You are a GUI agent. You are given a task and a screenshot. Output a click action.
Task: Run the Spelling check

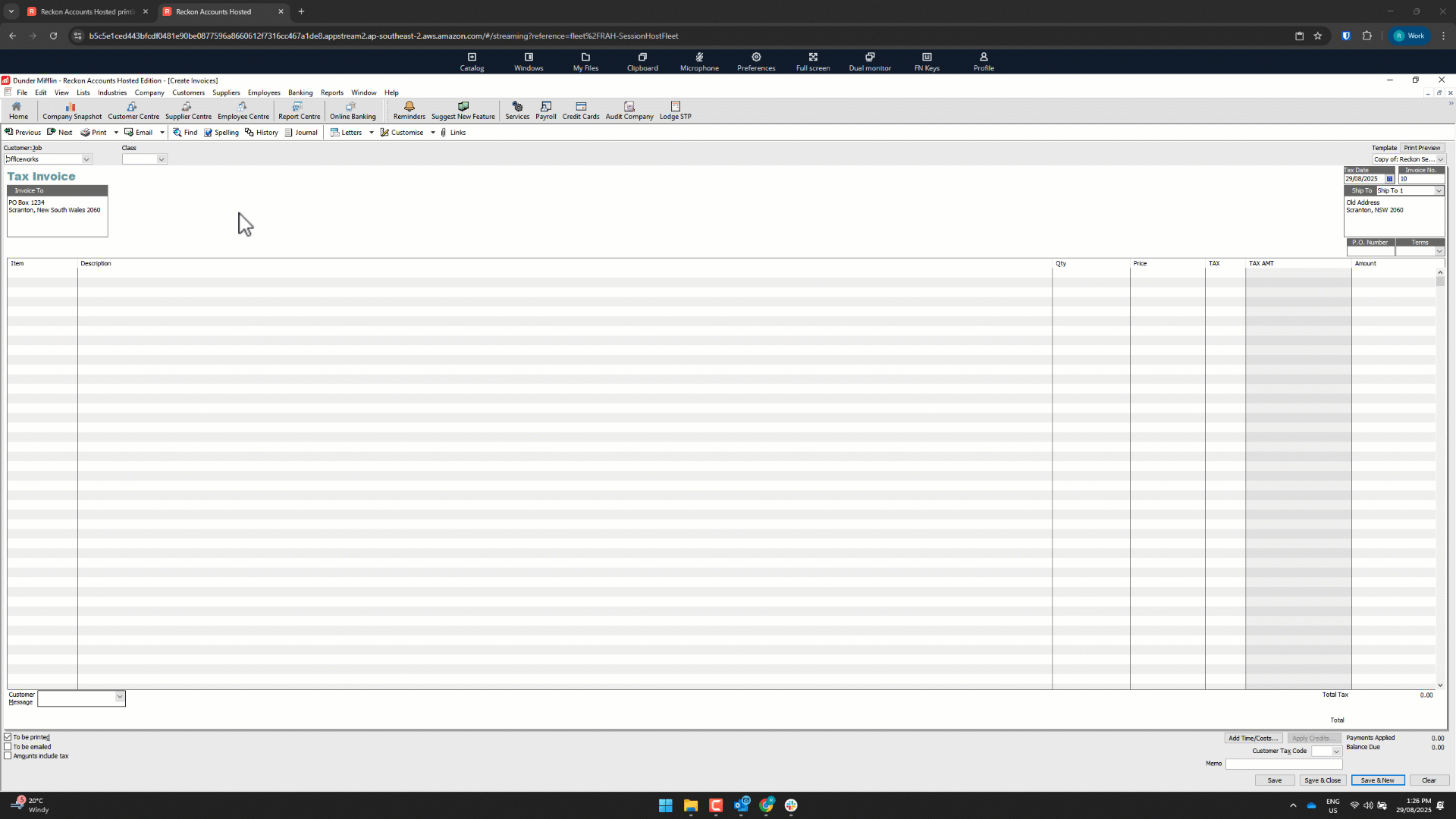click(221, 132)
